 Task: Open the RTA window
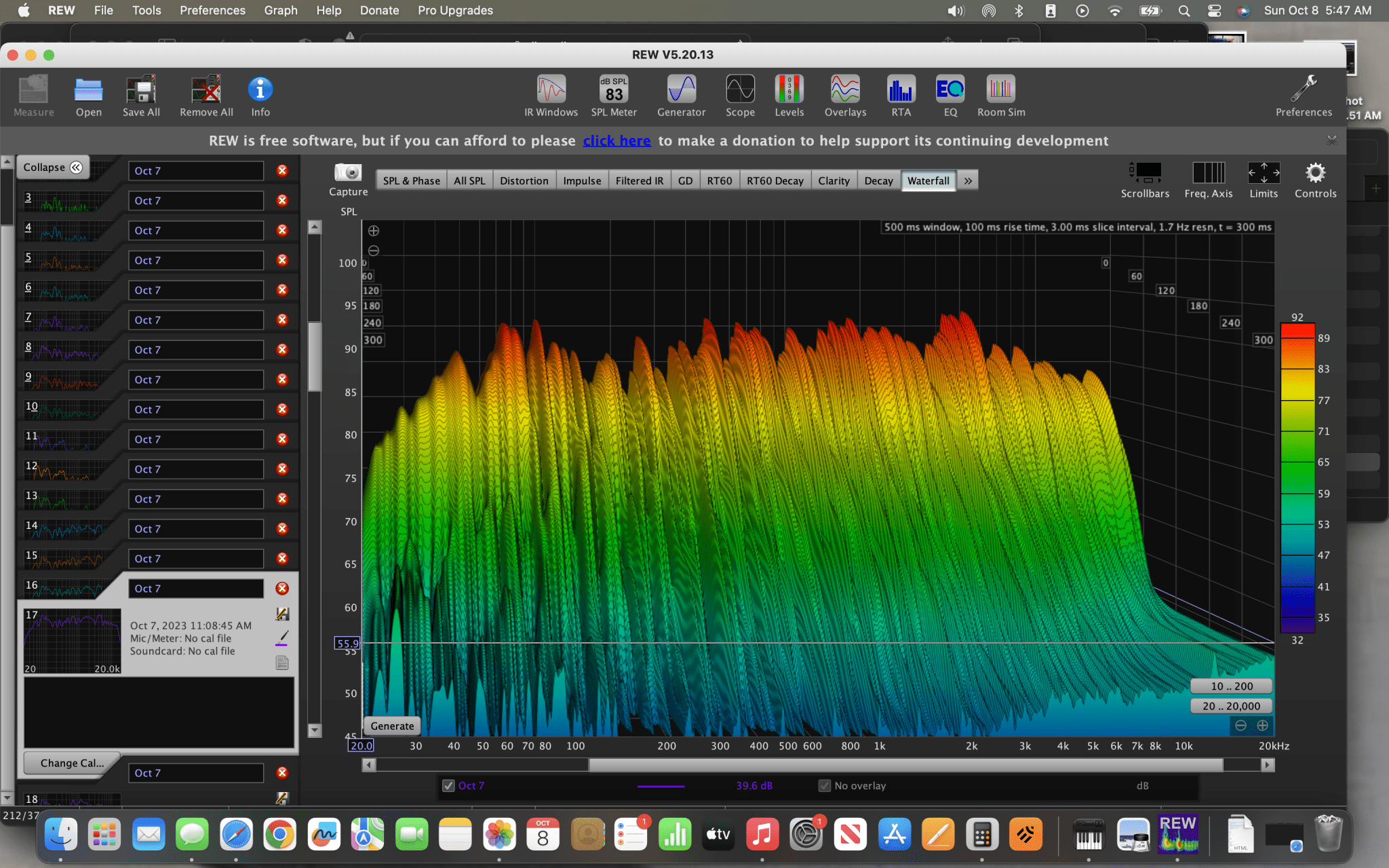click(x=901, y=96)
